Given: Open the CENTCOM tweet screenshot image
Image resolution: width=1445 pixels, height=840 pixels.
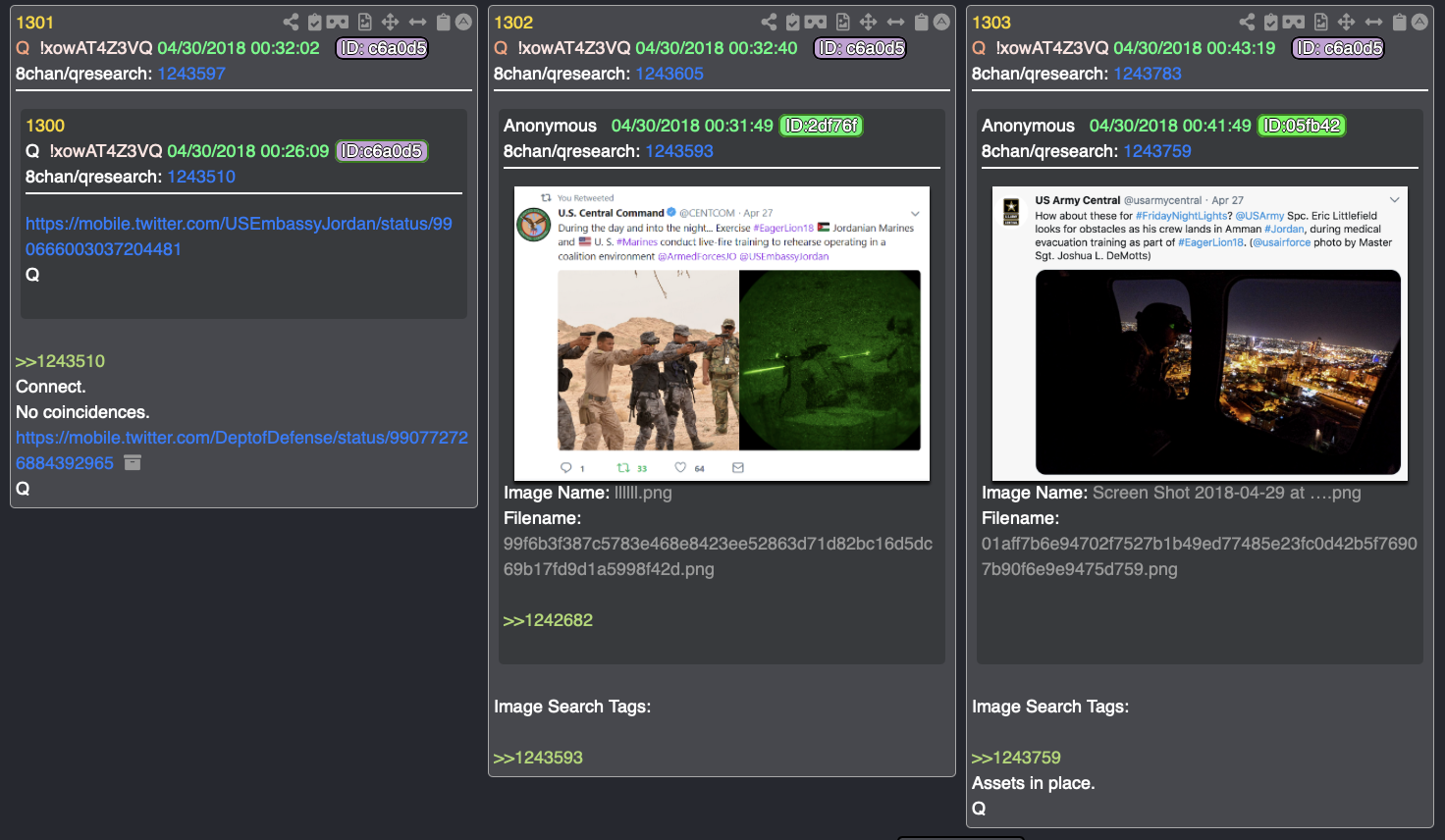Looking at the screenshot, I should [722, 334].
